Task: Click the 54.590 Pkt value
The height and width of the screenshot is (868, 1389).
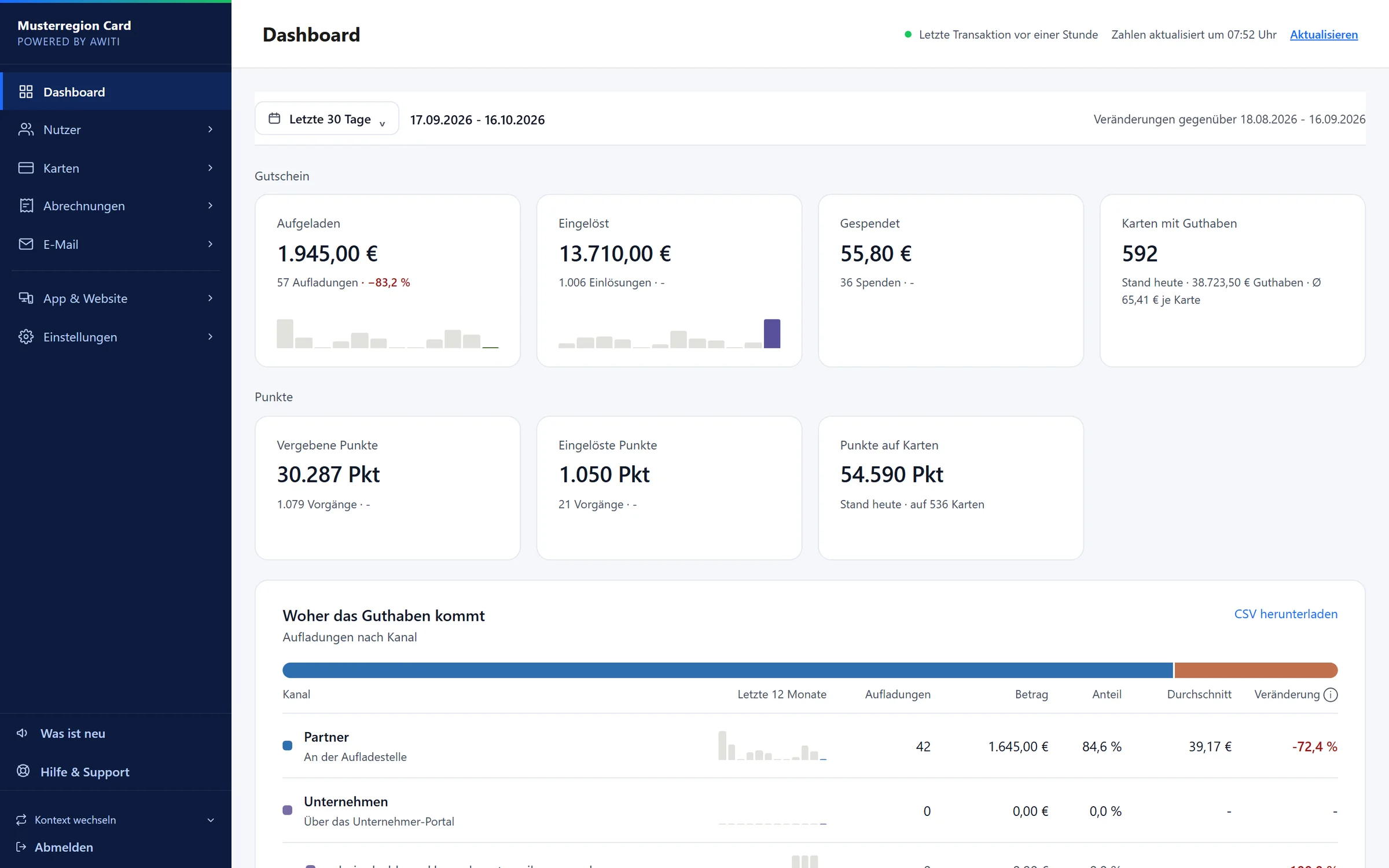Action: pyautogui.click(x=891, y=475)
